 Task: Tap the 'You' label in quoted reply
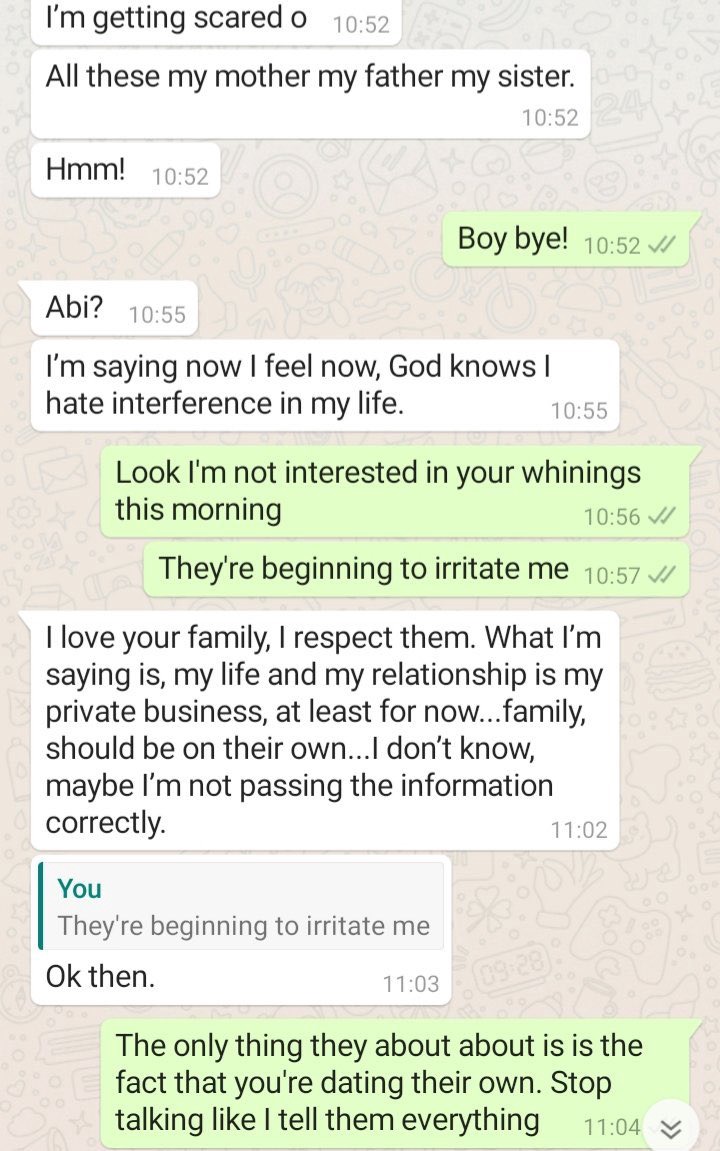pos(79,889)
